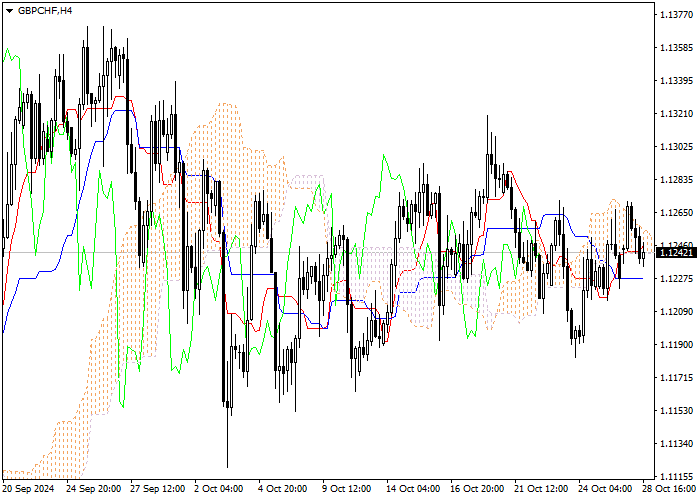This screenshot has height=500, width=700.
Task: Click price level 1.13210 on scale
Action: pos(676,114)
